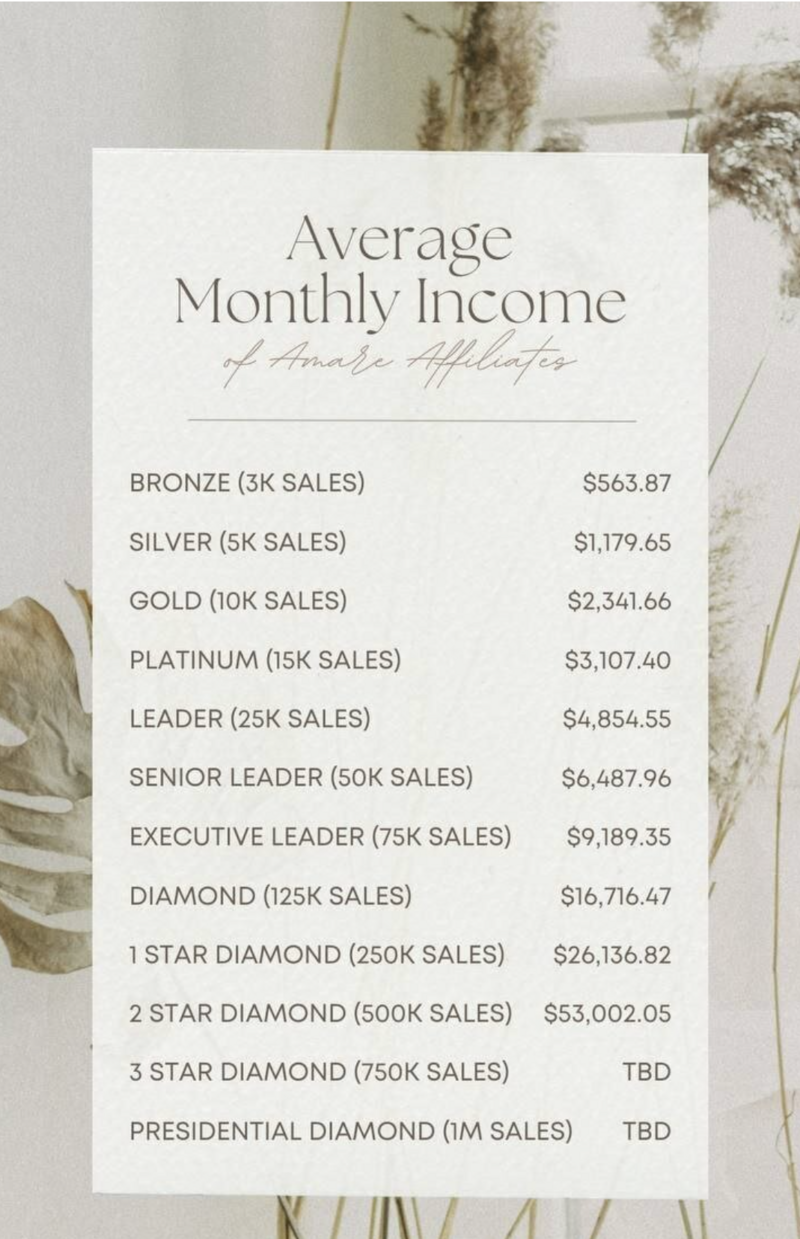Click the $9,189.35 amount
Image resolution: width=800 pixels, height=1239 pixels.
click(x=619, y=837)
